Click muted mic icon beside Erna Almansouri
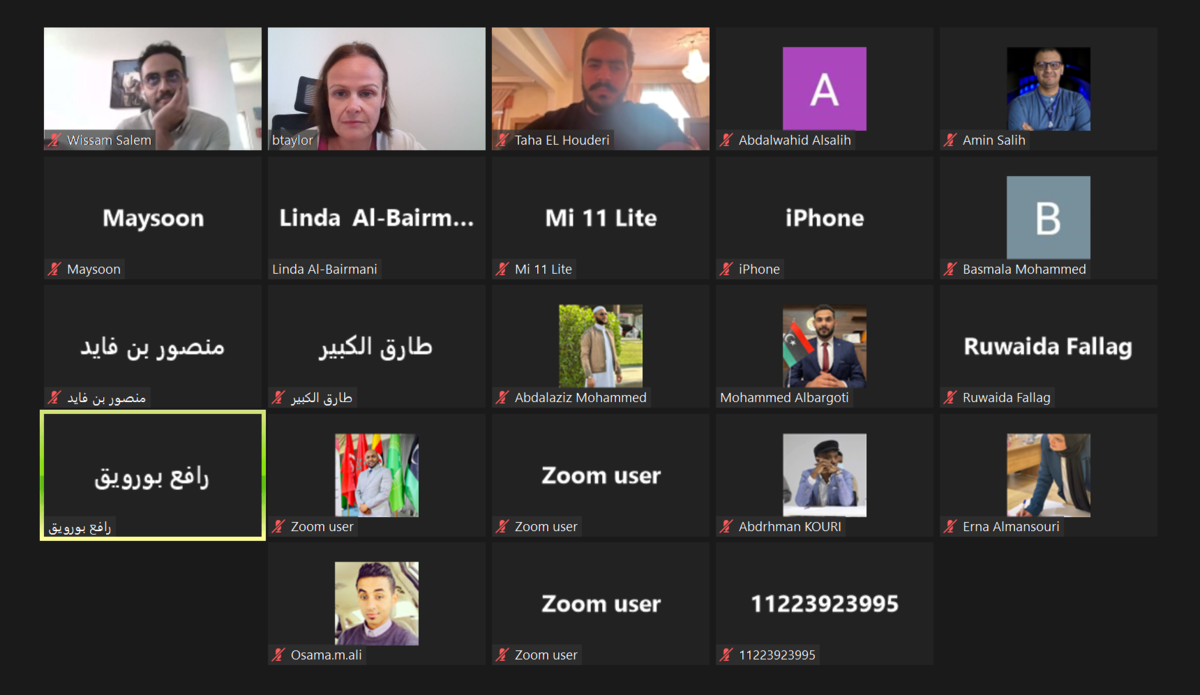Image resolution: width=1200 pixels, height=695 pixels. [x=951, y=527]
